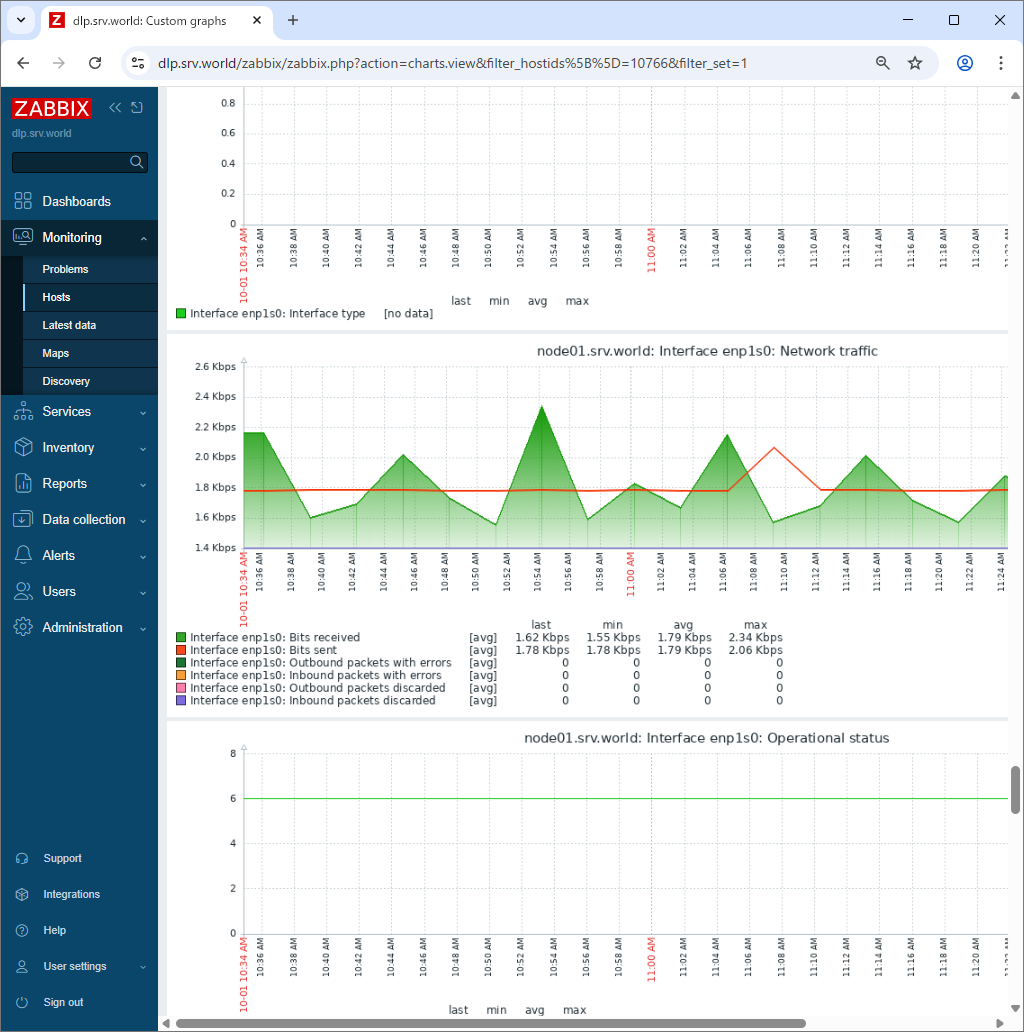Click the Sign out link
This screenshot has height=1032, width=1024.
click(63, 1002)
